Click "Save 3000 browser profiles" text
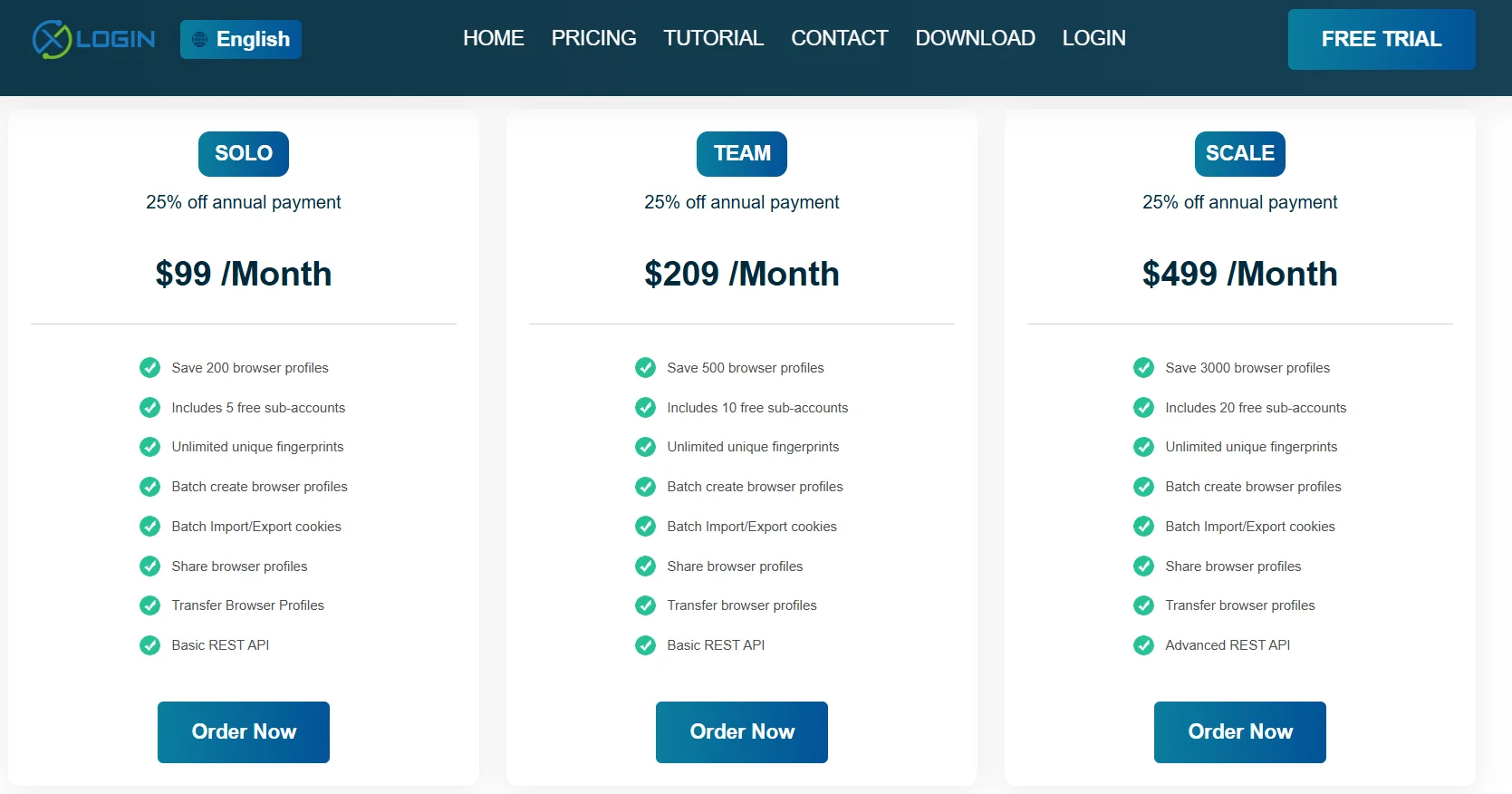 click(x=1247, y=368)
